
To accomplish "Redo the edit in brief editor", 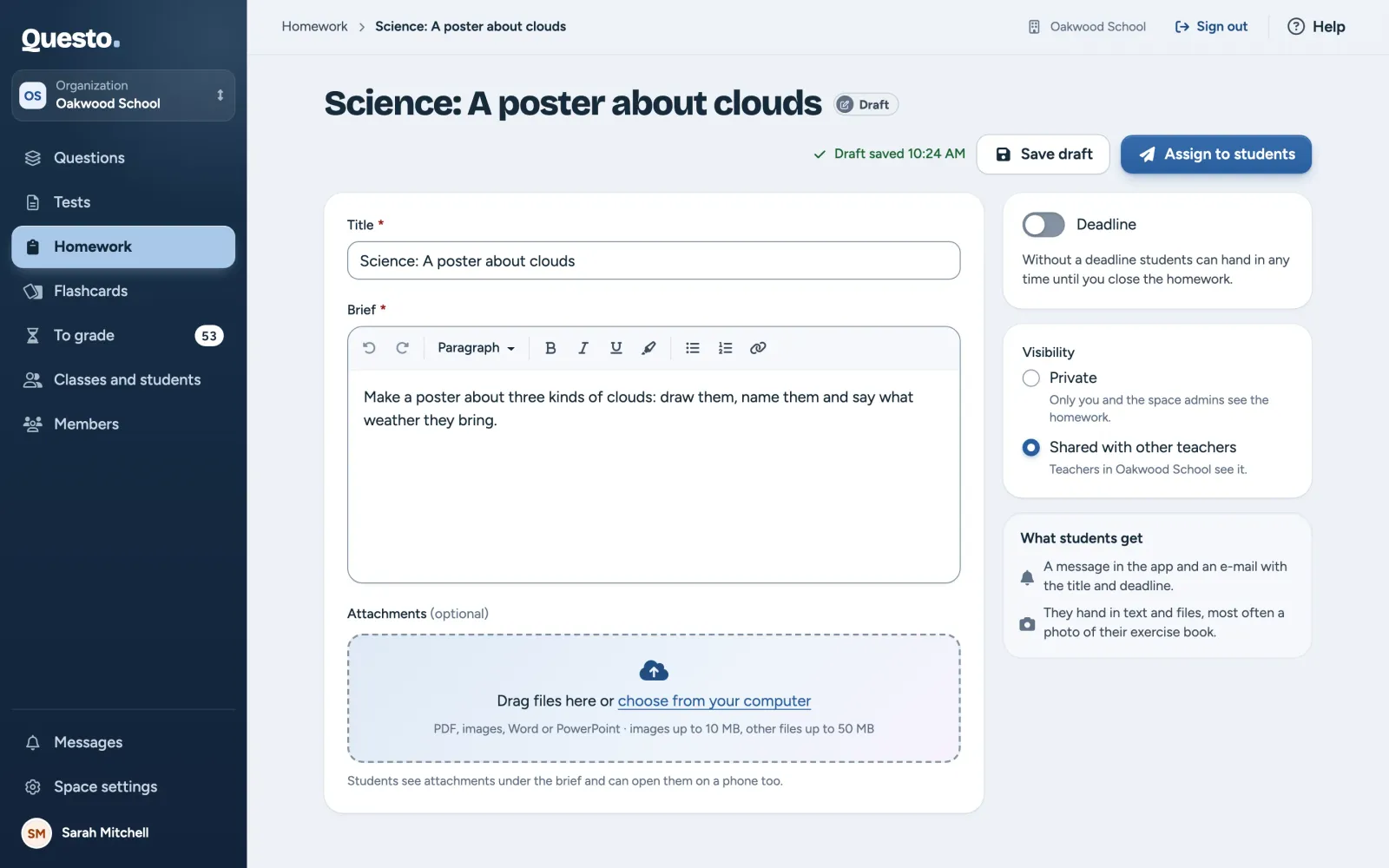I will (x=402, y=348).
